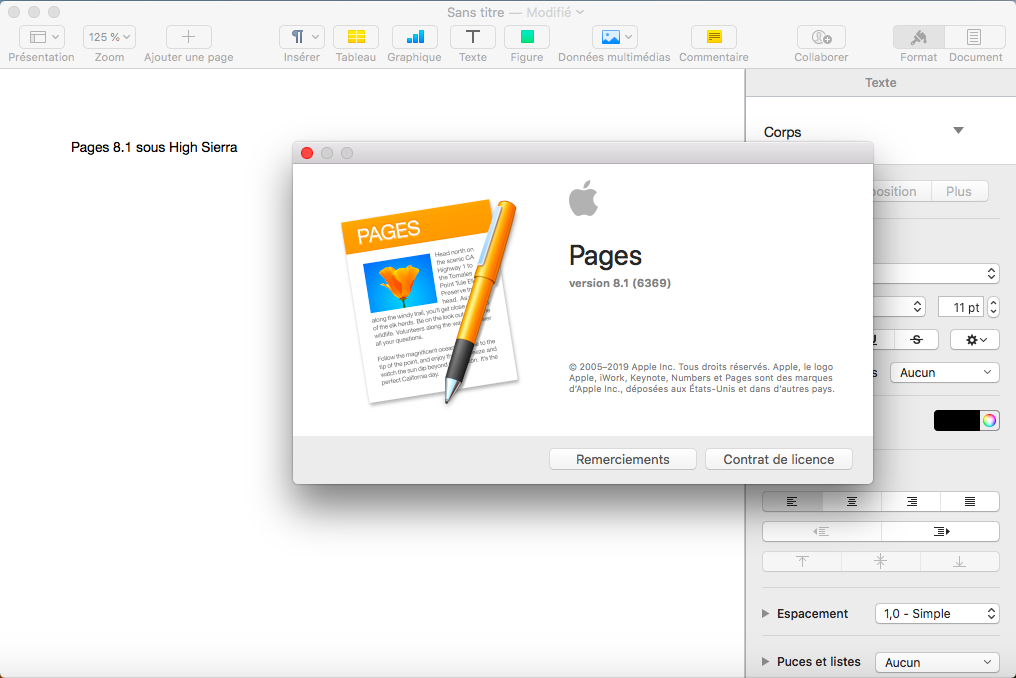Align text vertically to middle
The height and width of the screenshot is (678, 1016).
click(881, 561)
